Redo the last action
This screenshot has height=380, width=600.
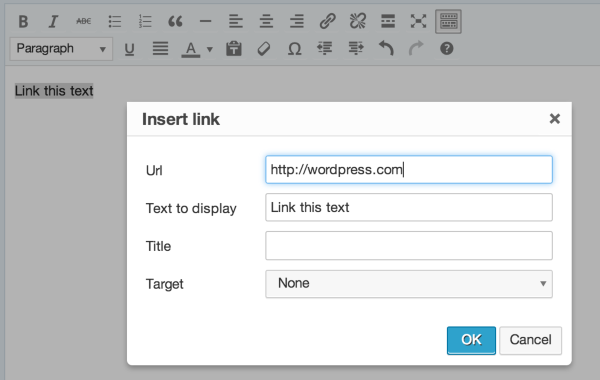click(416, 48)
